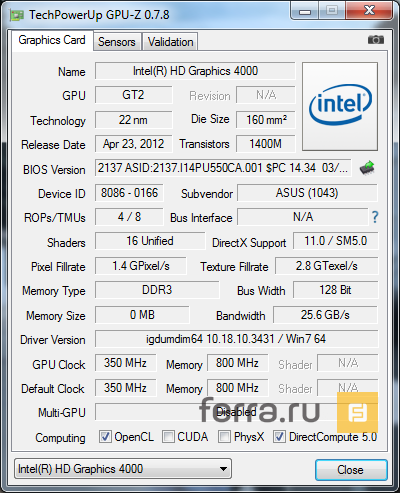The image size is (400, 493).
Task: Select the Graphics Card tab
Action: 52,41
